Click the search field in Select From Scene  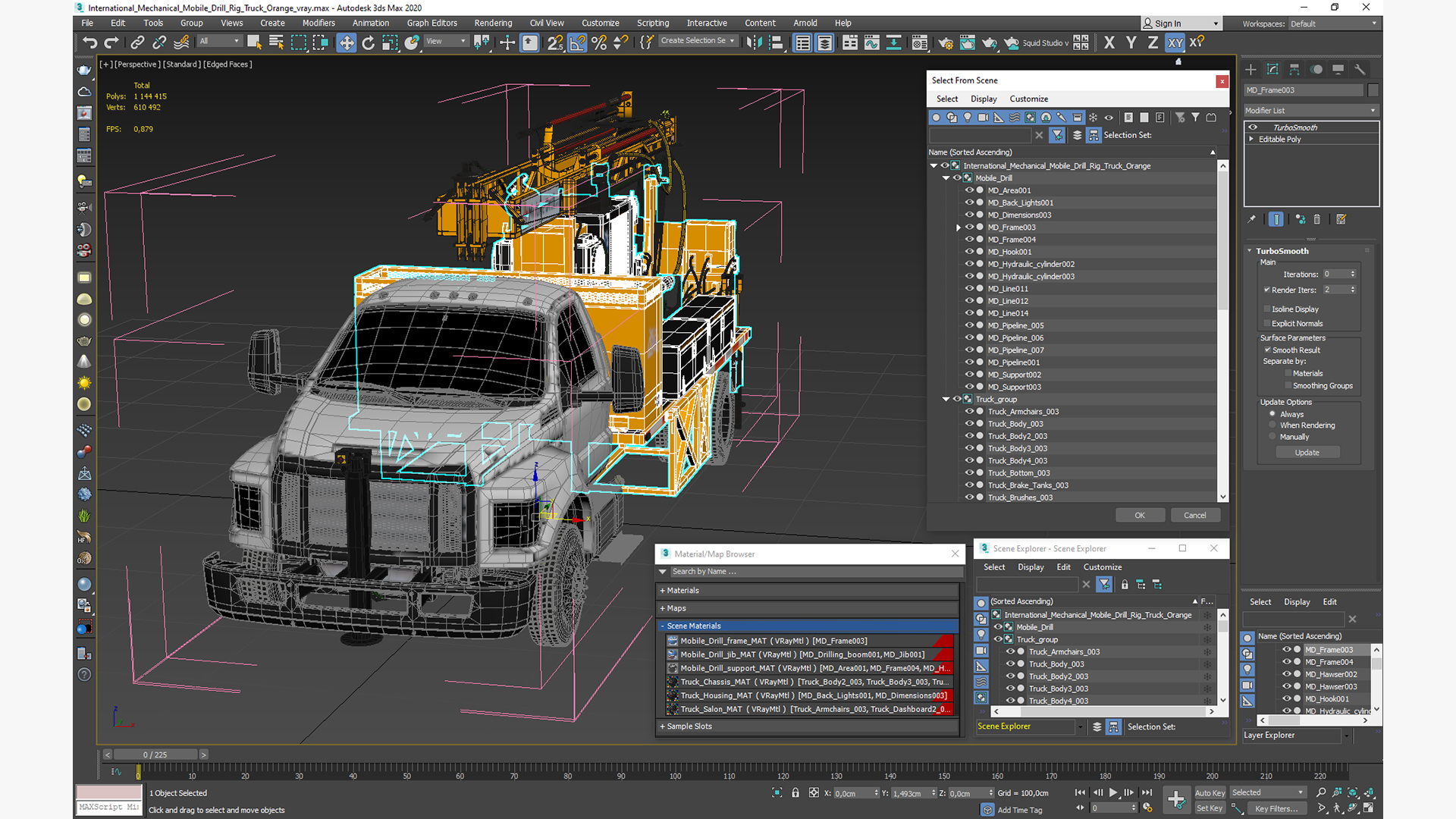pyautogui.click(x=980, y=135)
